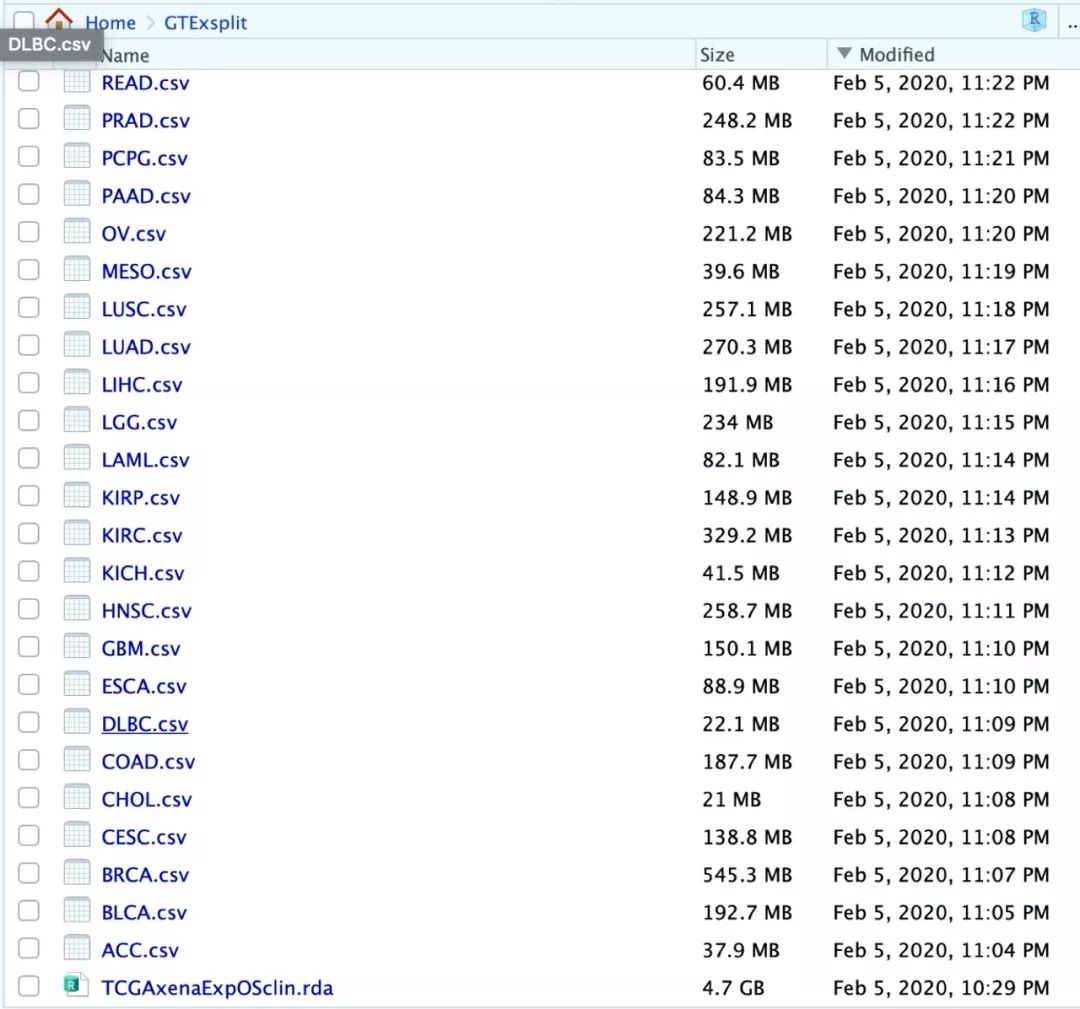Click the file icon beside DLBC.csv

tap(76, 722)
